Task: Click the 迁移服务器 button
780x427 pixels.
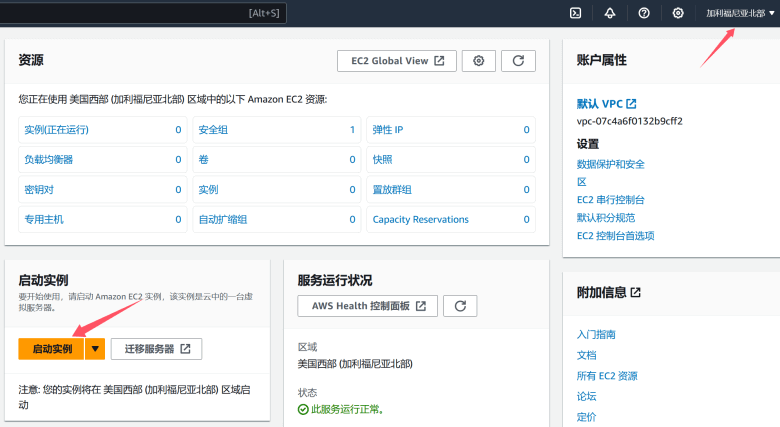Action: [x=156, y=349]
